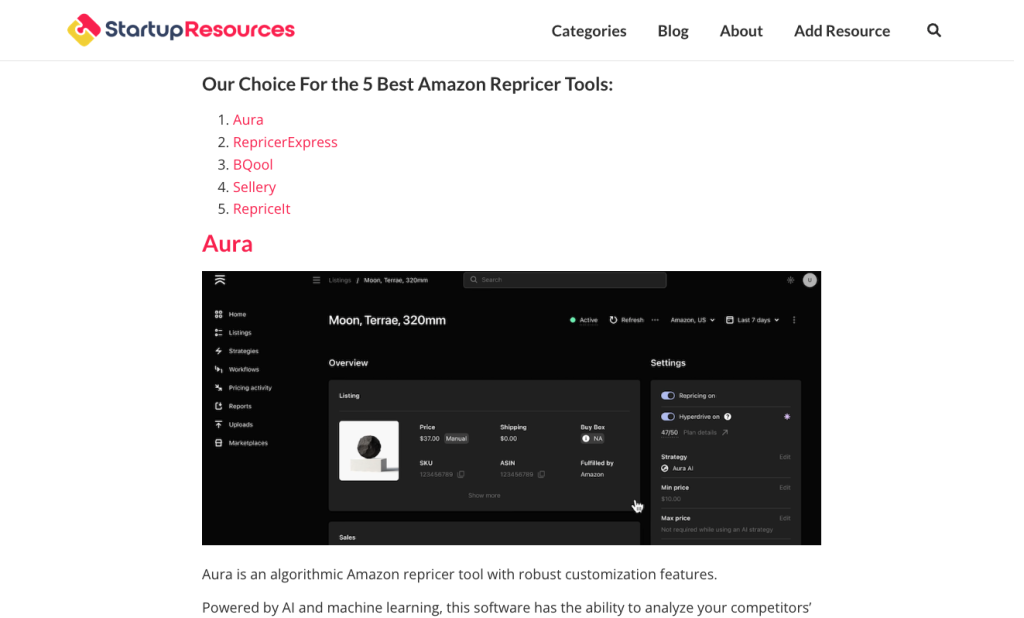This screenshot has height=618, width=1024.
Task: Click the 'Moon, Terrae, 320mm' title
Action: click(387, 320)
